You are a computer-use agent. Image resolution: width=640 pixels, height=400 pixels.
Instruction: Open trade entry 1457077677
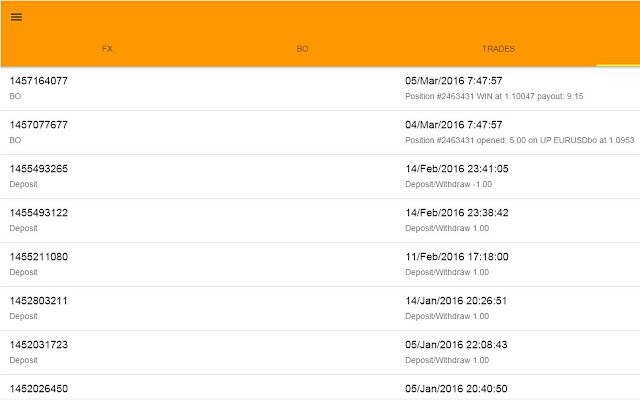pos(39,125)
